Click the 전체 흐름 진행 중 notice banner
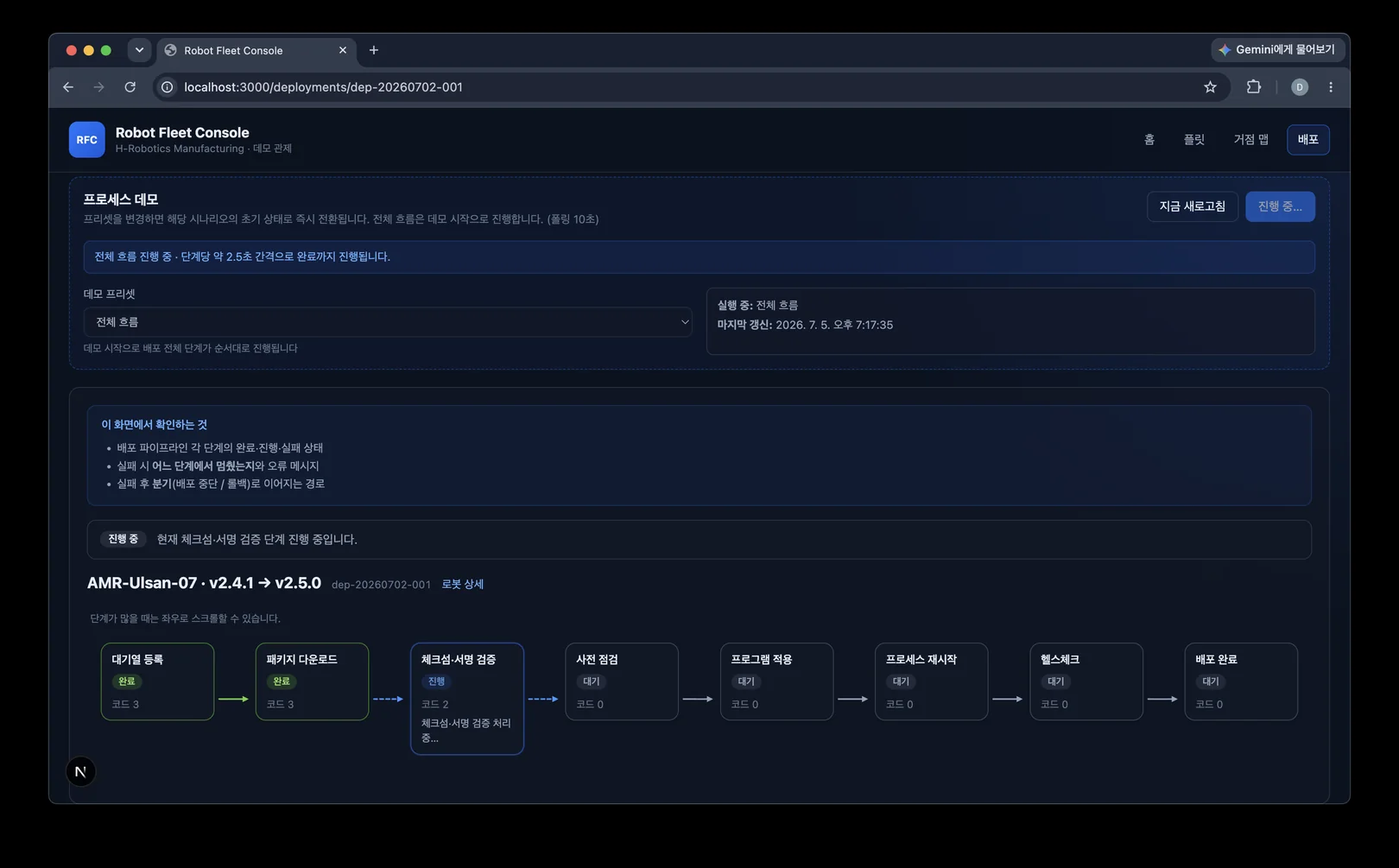This screenshot has width=1399, height=868. (x=699, y=257)
